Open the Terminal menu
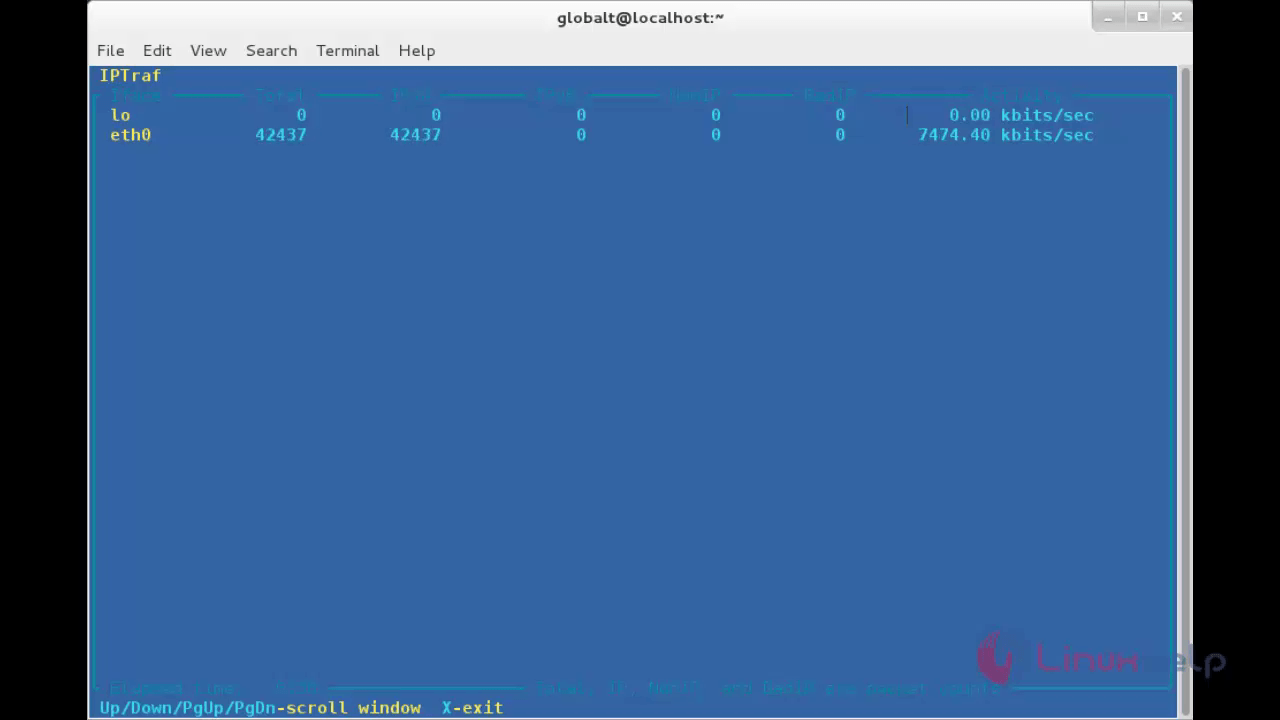Screen dimensions: 1280x720 (347, 50)
